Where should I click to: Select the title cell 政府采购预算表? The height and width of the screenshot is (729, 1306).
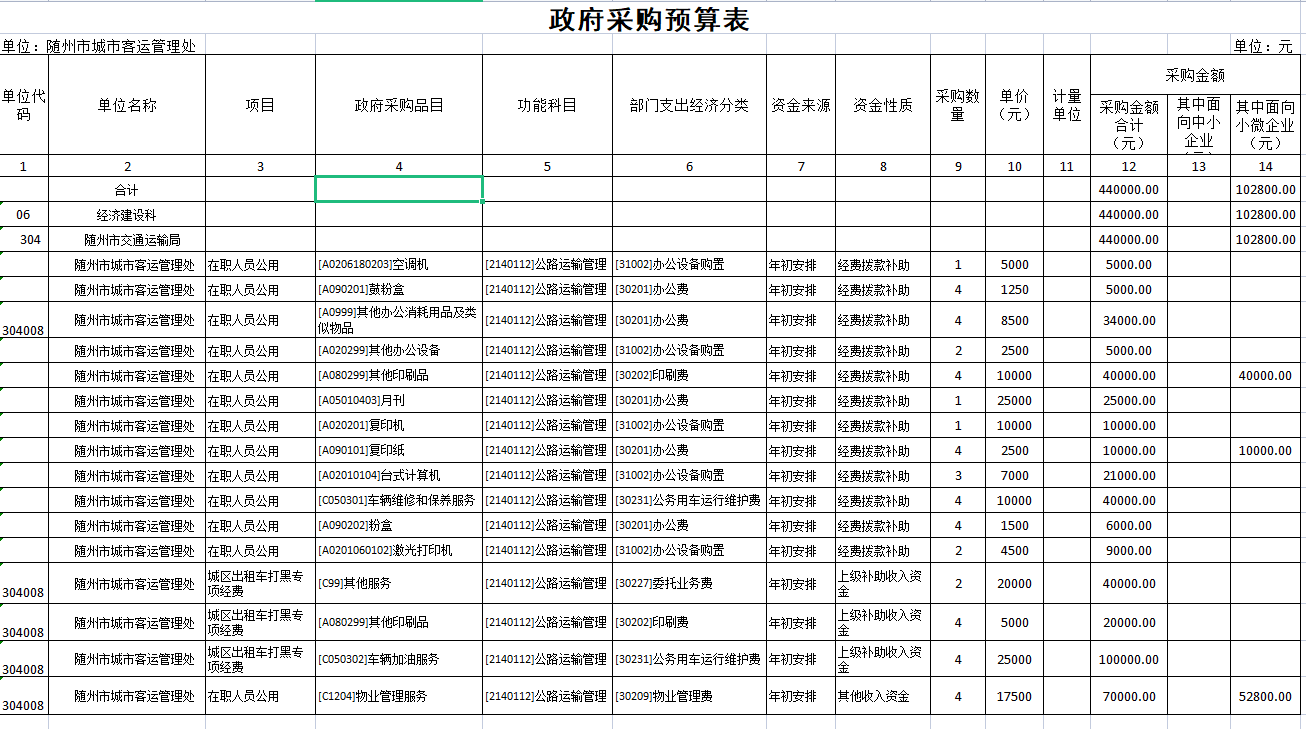(x=649, y=19)
